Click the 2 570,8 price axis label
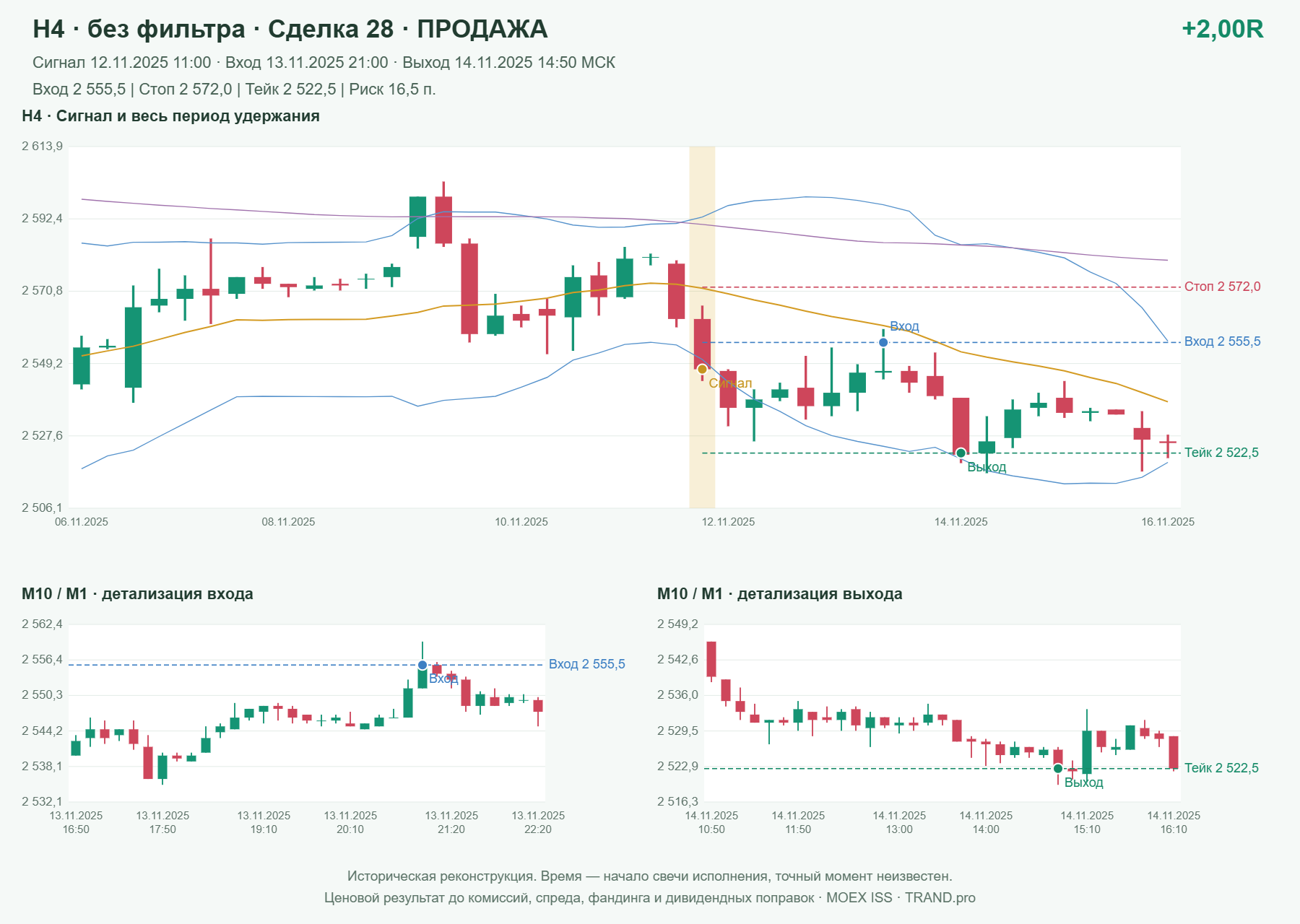This screenshot has height=924, width=1300. [x=42, y=291]
